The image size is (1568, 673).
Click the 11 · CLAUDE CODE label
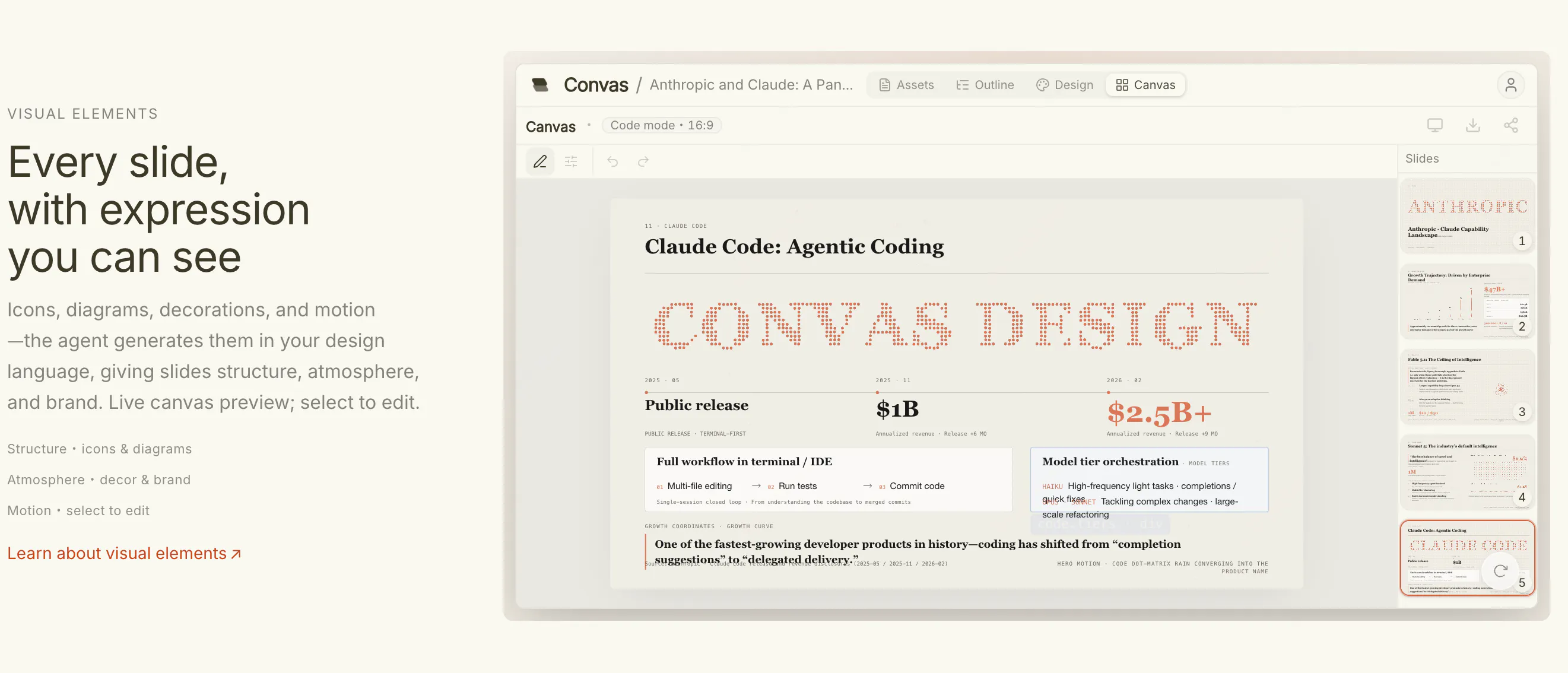(675, 226)
